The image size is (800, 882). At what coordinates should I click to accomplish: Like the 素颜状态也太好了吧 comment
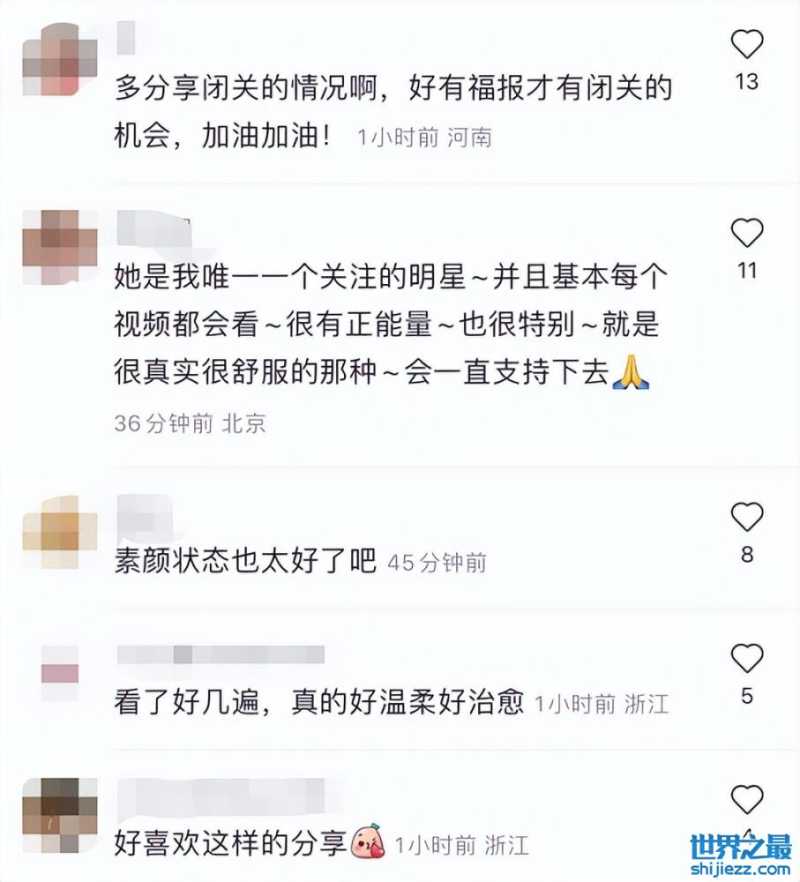747,516
